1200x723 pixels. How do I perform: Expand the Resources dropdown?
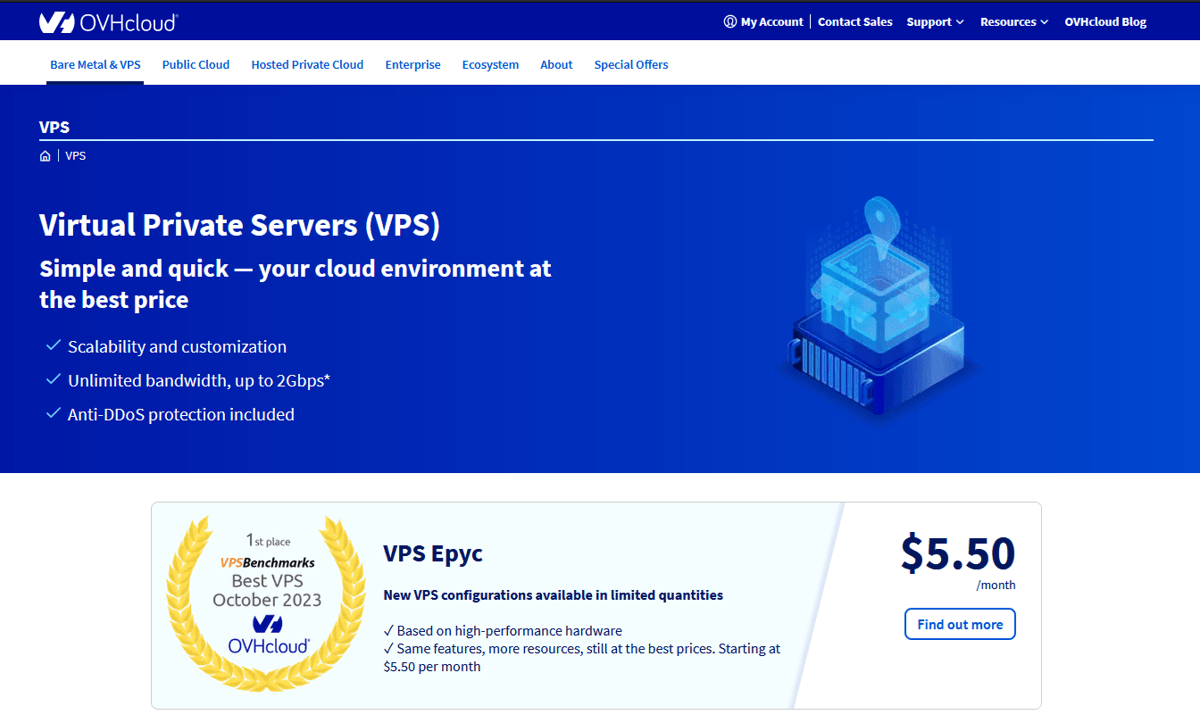(1014, 22)
